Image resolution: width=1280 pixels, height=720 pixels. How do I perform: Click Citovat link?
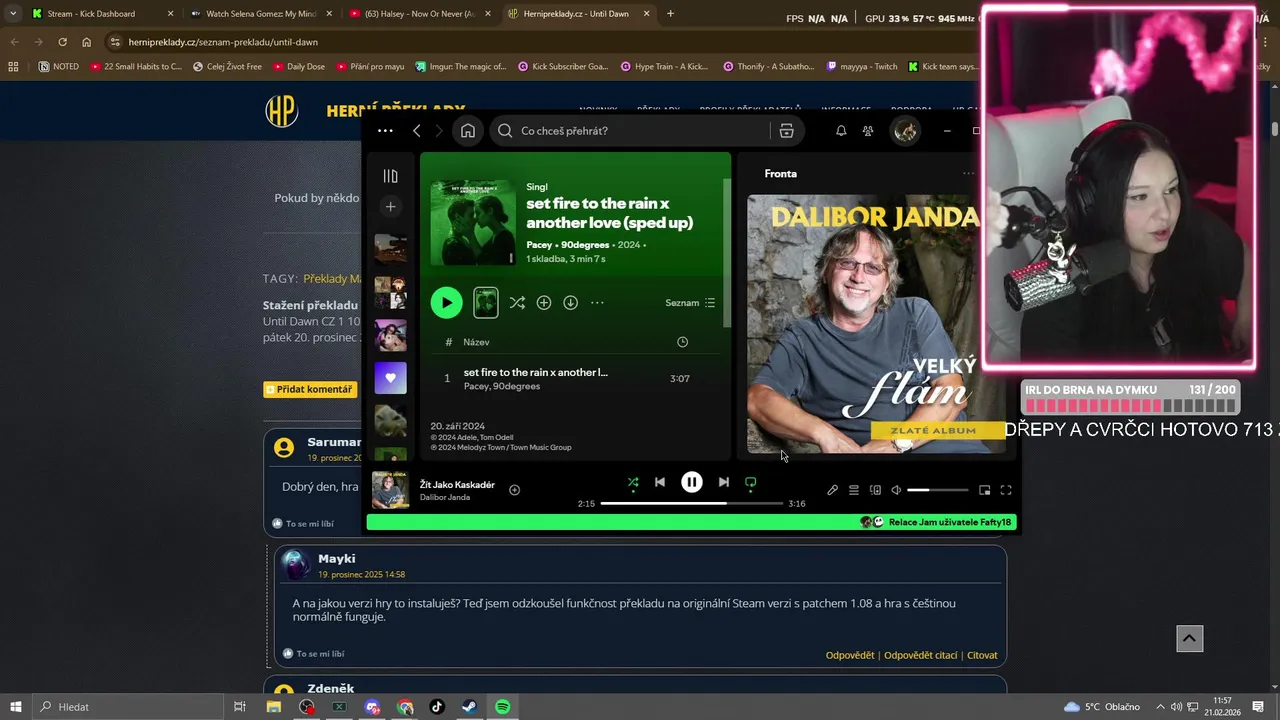(982, 655)
